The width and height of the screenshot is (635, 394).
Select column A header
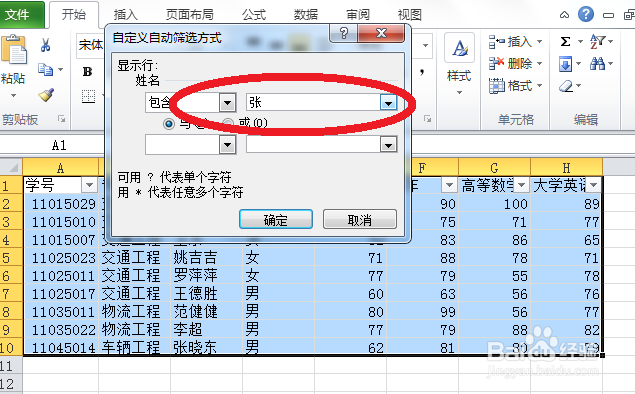(x=60, y=167)
